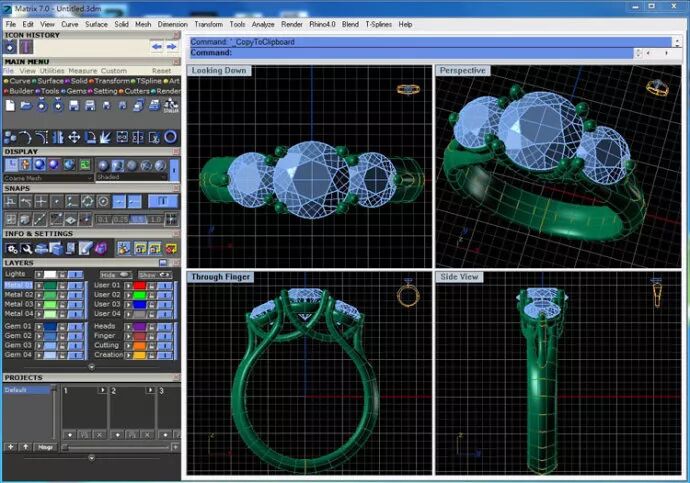Click the orange color swatch of Cutting layer
Viewport: 690px width, 483px height.
(139, 345)
